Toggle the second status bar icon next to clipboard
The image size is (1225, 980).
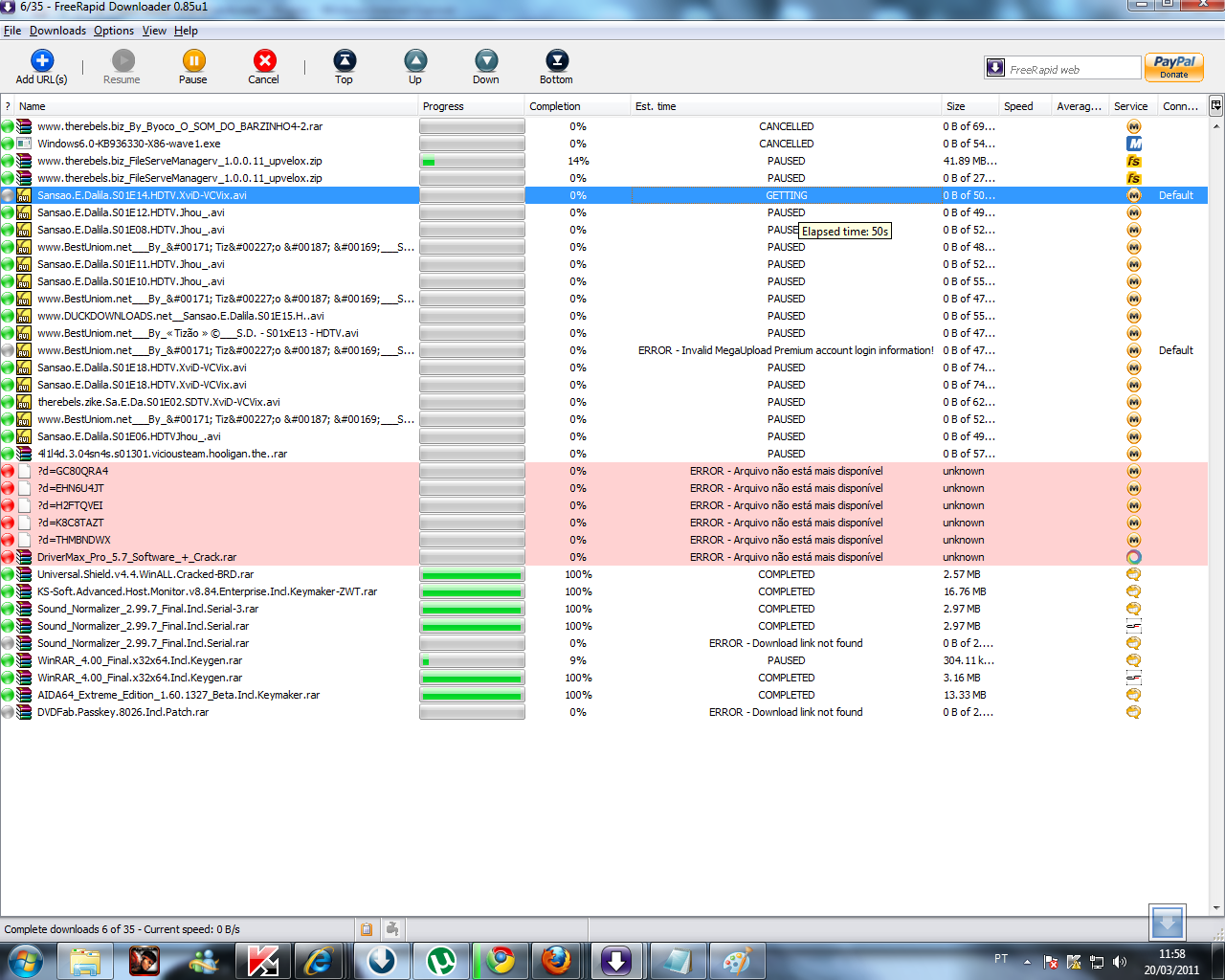(x=392, y=929)
